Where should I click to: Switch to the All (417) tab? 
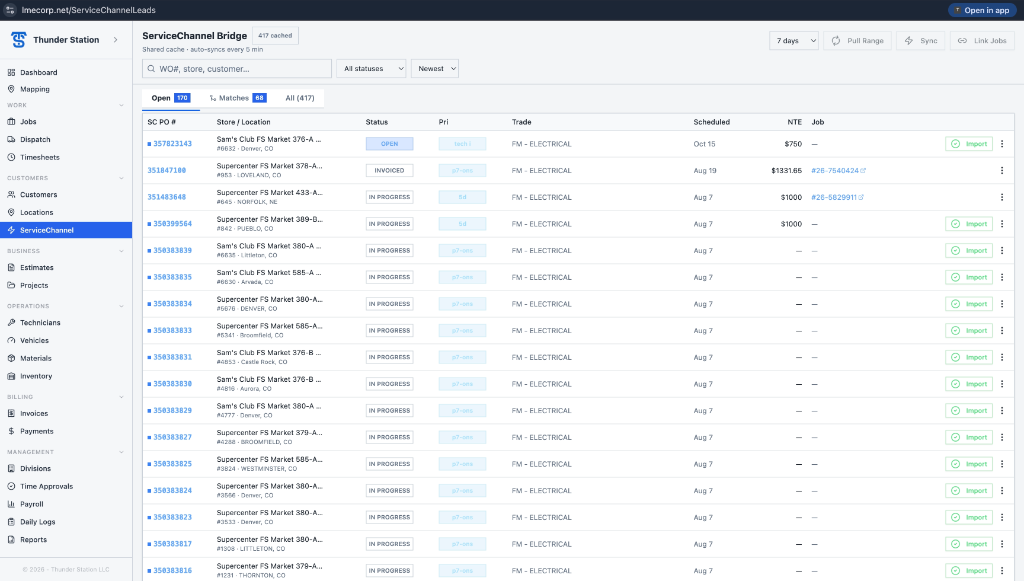point(300,98)
